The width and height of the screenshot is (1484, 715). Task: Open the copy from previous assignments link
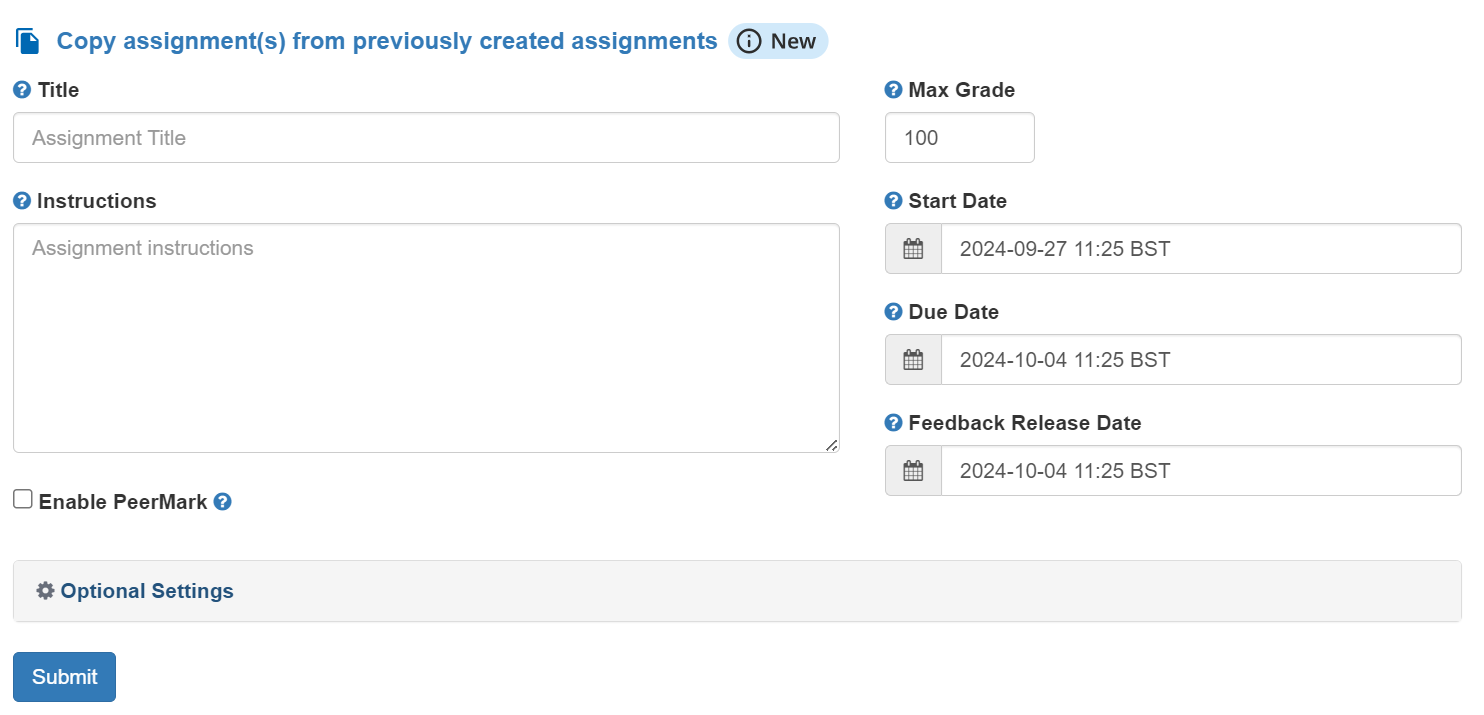click(x=386, y=41)
